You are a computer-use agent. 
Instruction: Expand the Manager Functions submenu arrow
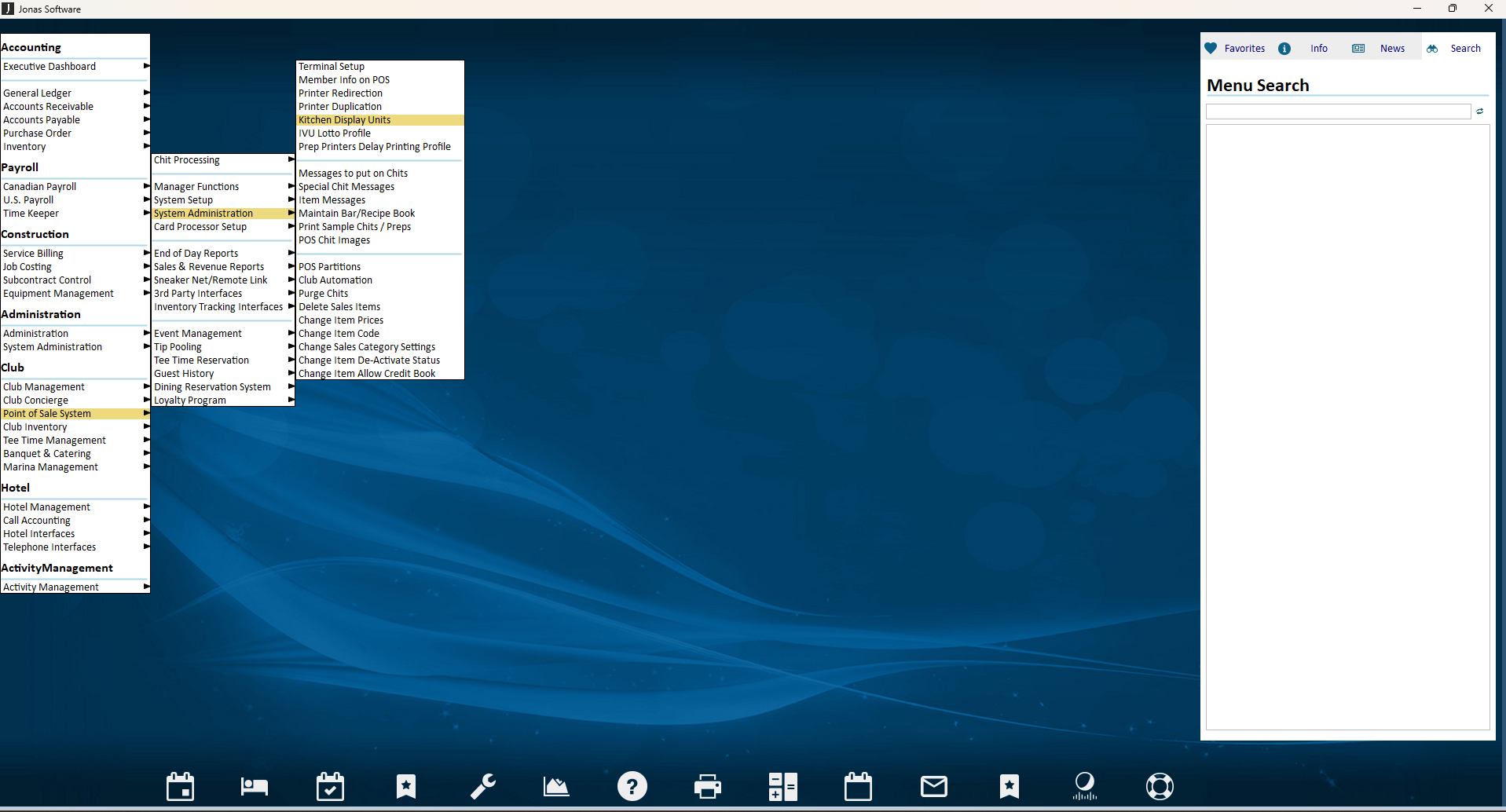click(291, 186)
